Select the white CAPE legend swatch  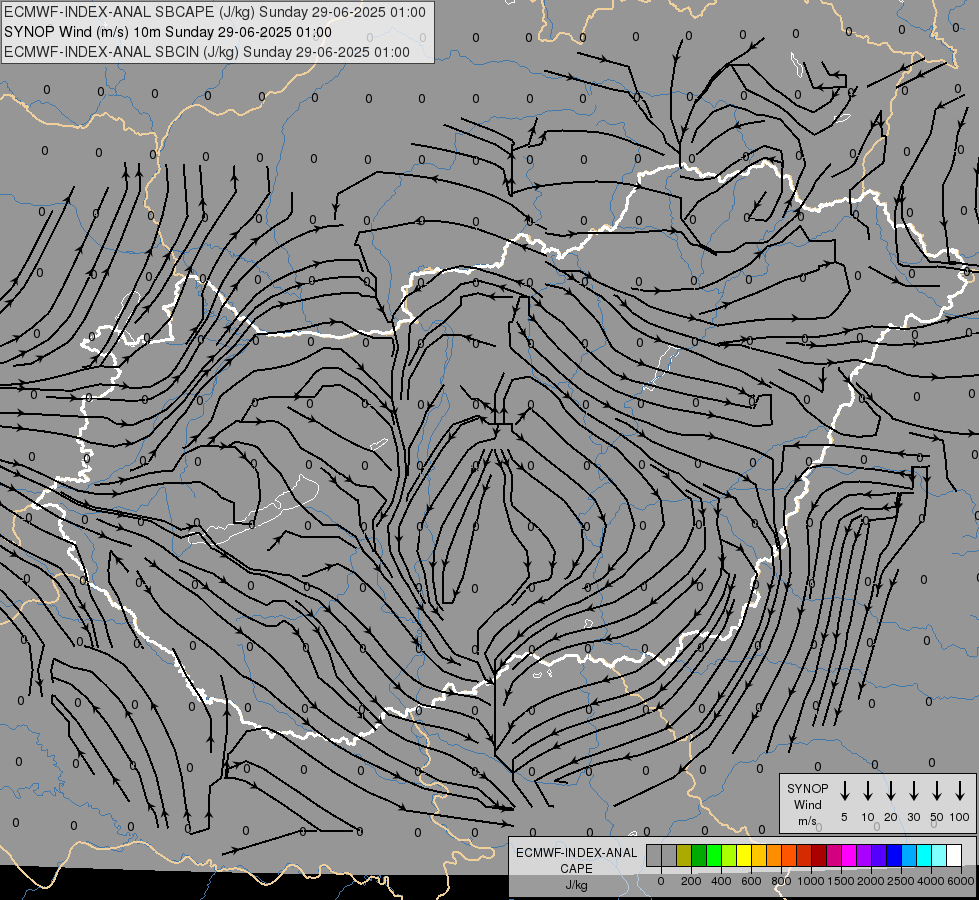954,855
